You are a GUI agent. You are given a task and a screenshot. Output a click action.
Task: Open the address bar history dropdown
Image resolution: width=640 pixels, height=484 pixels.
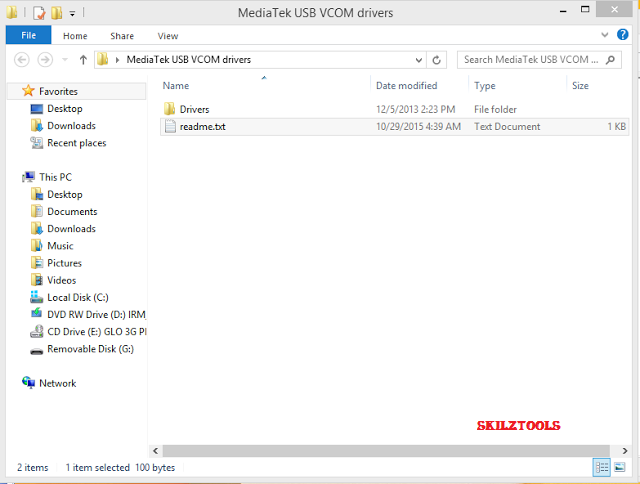pyautogui.click(x=418, y=60)
